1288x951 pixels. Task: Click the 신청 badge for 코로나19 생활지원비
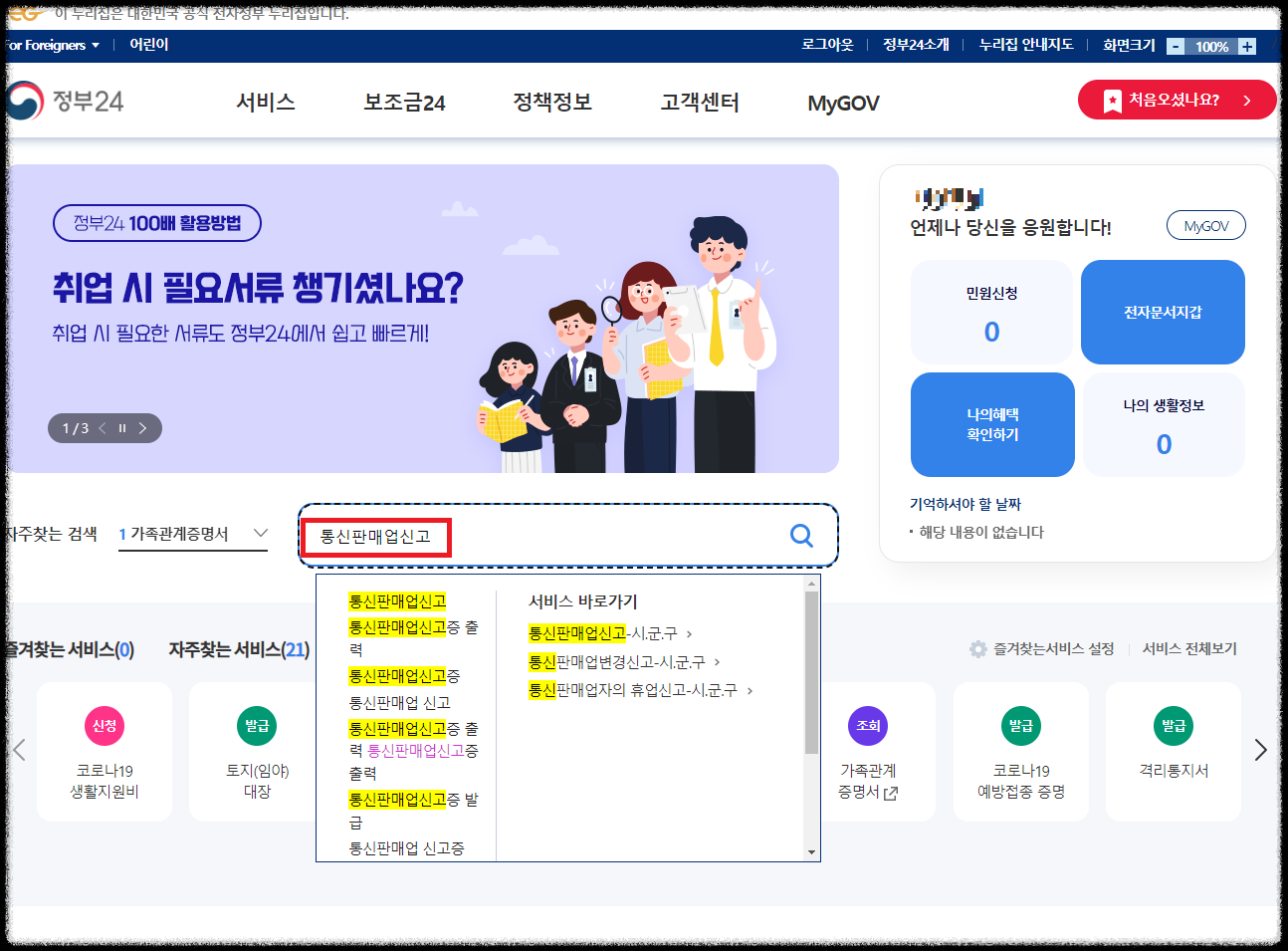pos(105,726)
